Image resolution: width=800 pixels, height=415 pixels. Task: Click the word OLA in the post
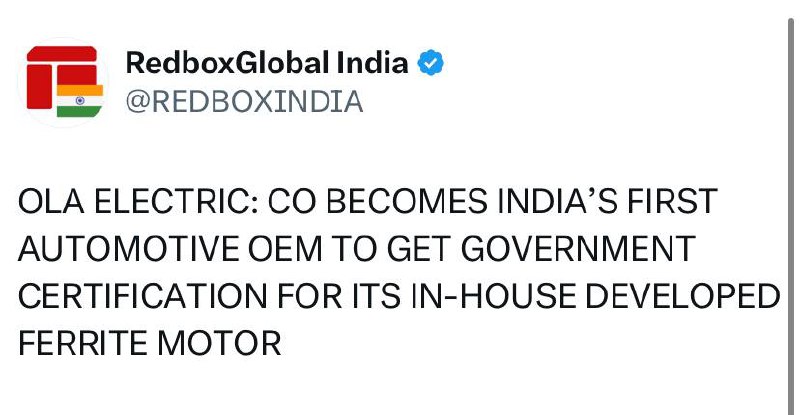(51, 201)
